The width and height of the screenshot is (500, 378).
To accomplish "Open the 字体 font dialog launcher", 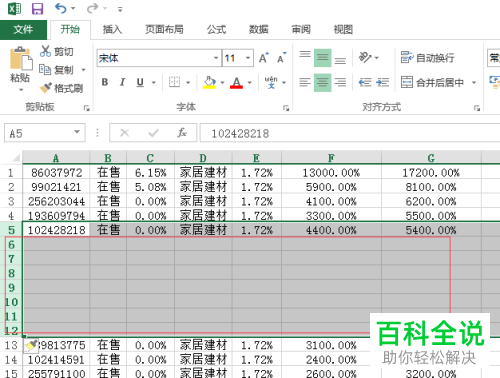I will [x=286, y=108].
